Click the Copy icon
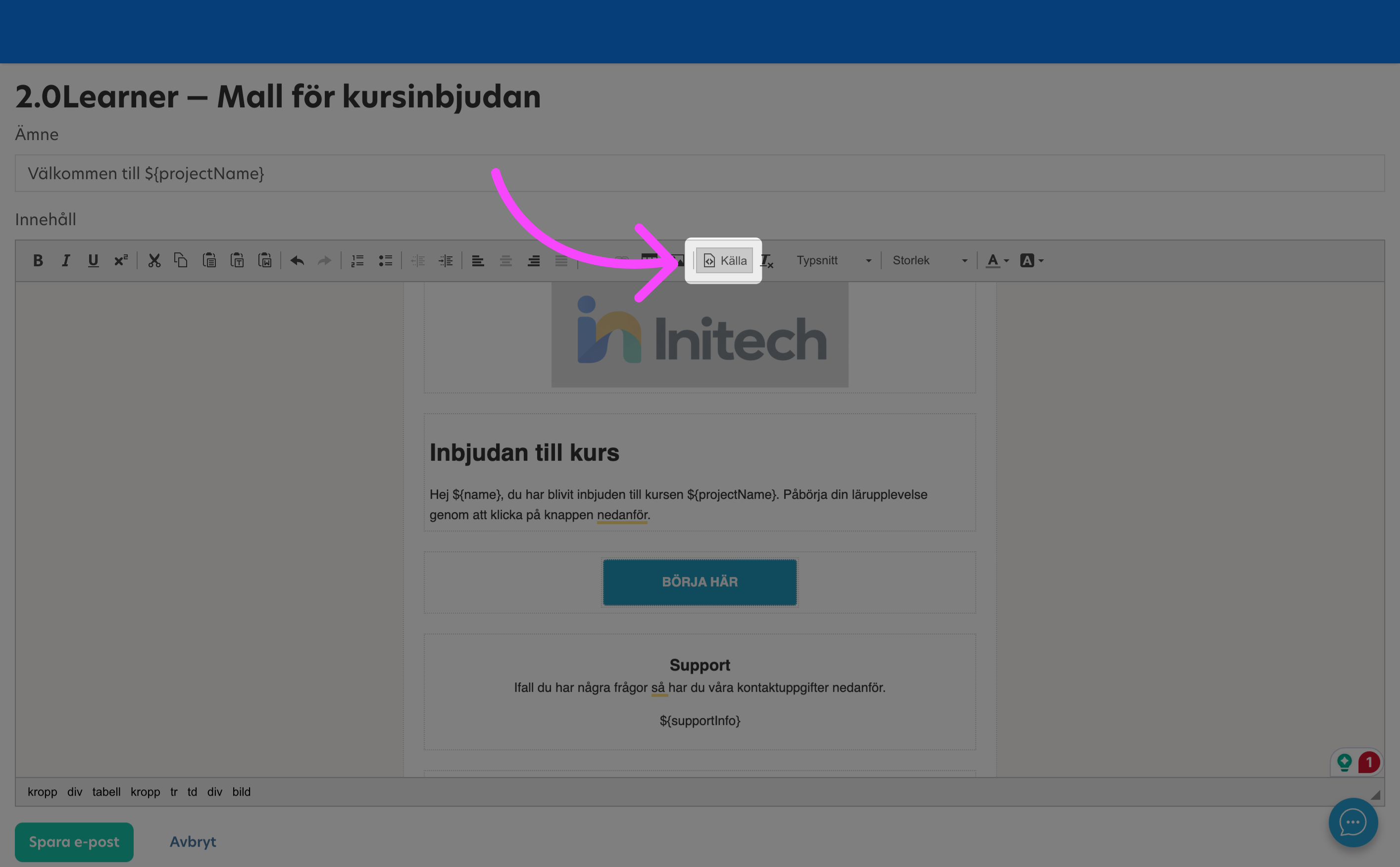The width and height of the screenshot is (1400, 867). coord(181,260)
